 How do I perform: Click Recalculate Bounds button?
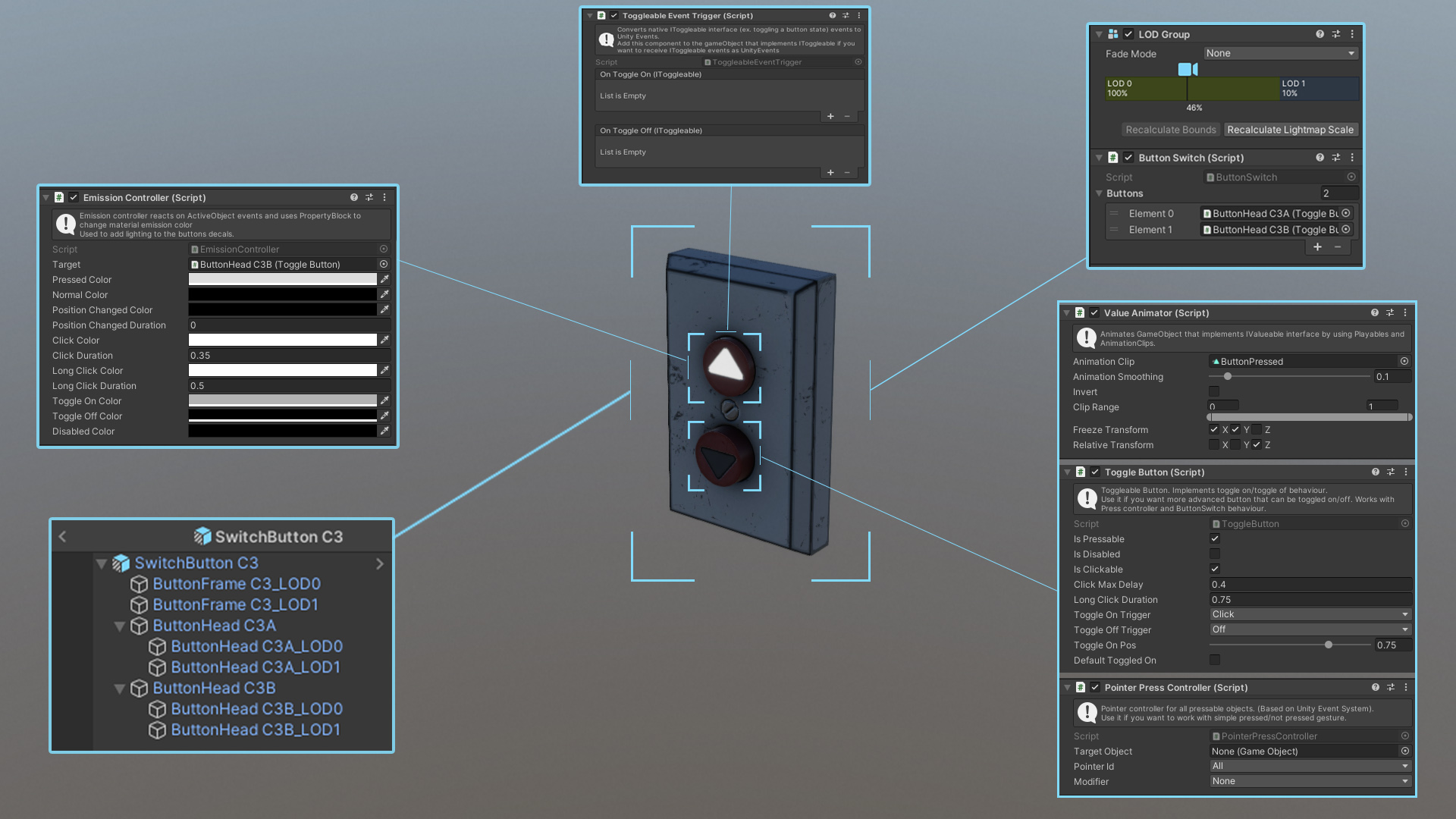[x=1170, y=130]
